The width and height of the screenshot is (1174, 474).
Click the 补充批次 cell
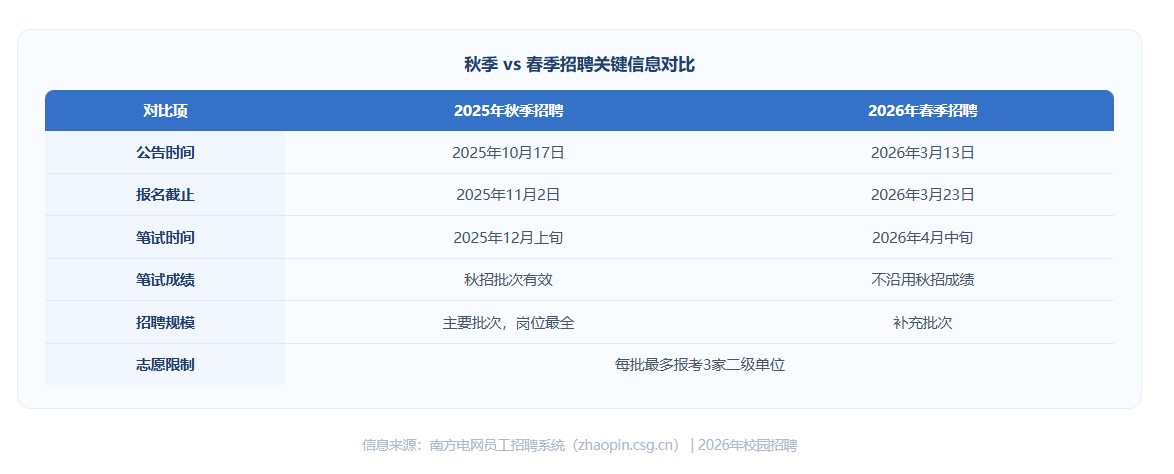(922, 323)
